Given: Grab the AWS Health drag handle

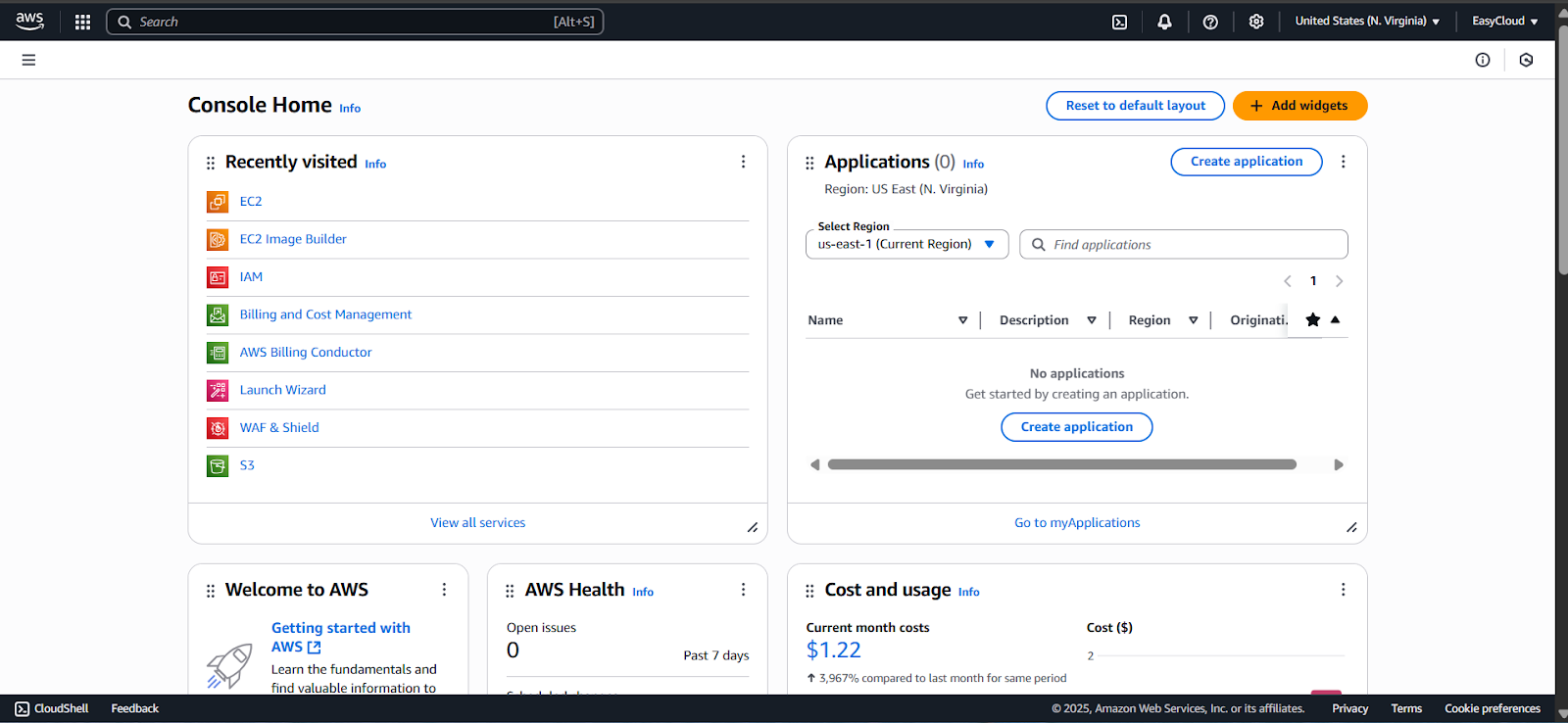Looking at the screenshot, I should point(510,591).
